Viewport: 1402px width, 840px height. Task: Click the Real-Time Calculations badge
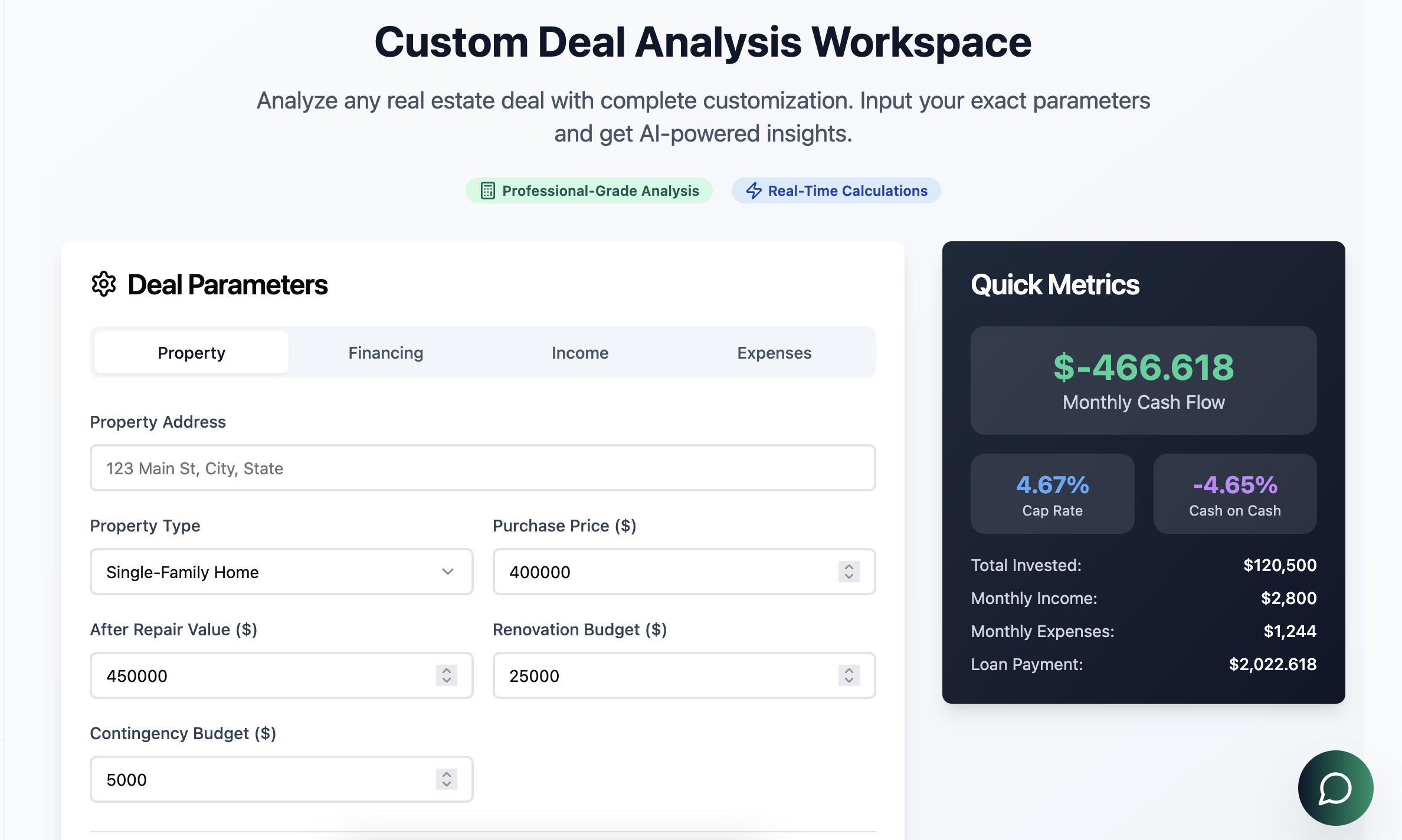pos(836,191)
